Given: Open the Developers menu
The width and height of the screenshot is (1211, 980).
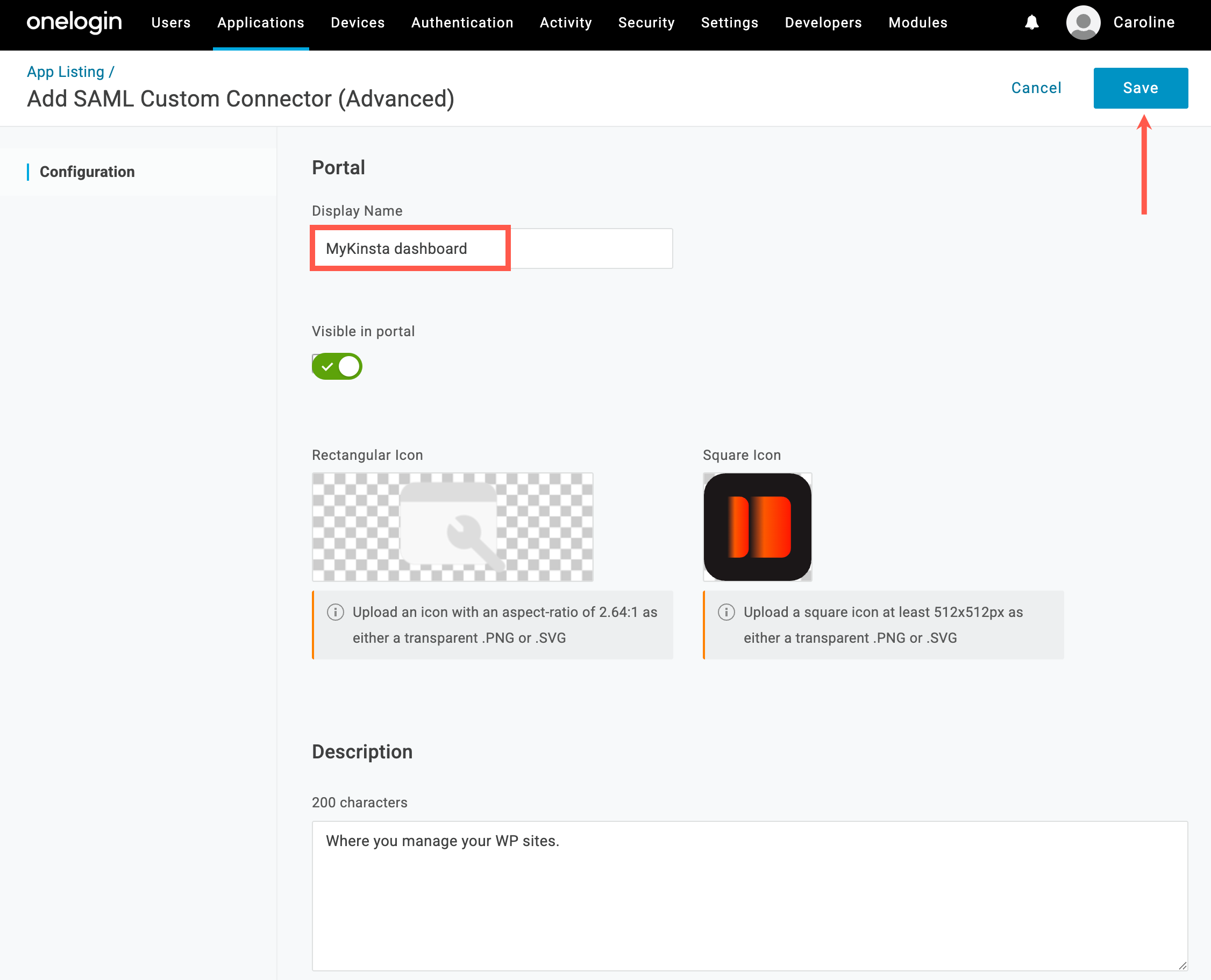Looking at the screenshot, I should tap(823, 23).
